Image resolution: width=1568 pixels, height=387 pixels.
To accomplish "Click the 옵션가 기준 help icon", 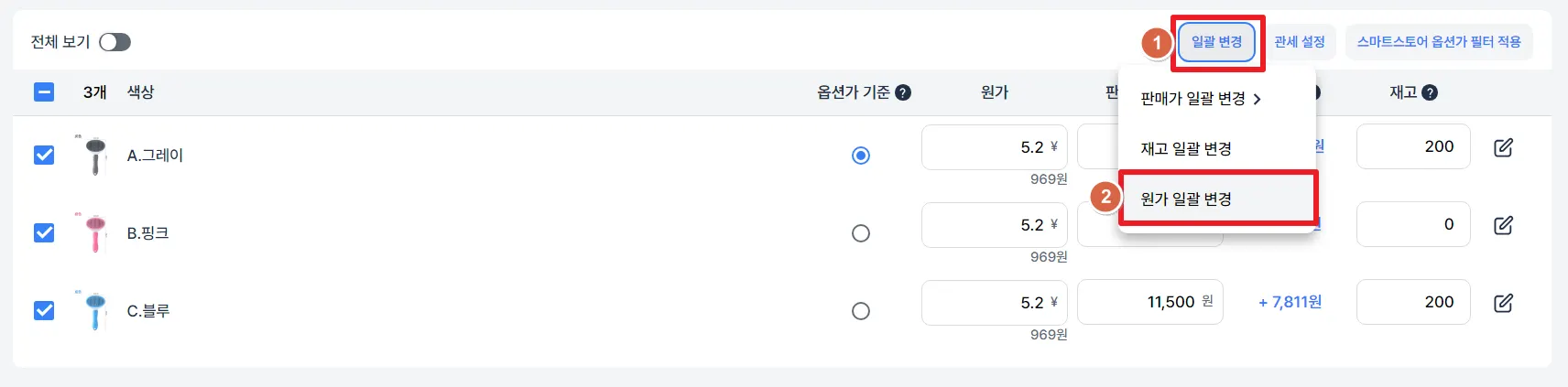I will 903,92.
